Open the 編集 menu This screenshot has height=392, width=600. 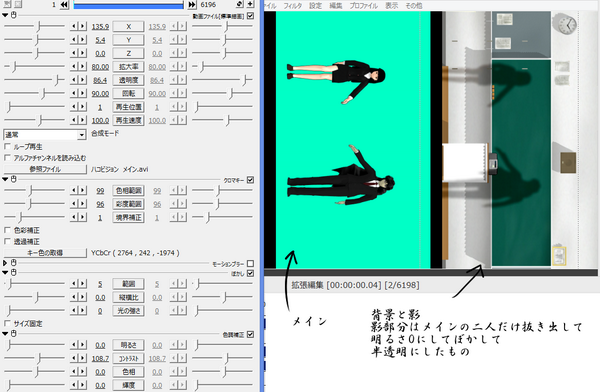pos(336,5)
